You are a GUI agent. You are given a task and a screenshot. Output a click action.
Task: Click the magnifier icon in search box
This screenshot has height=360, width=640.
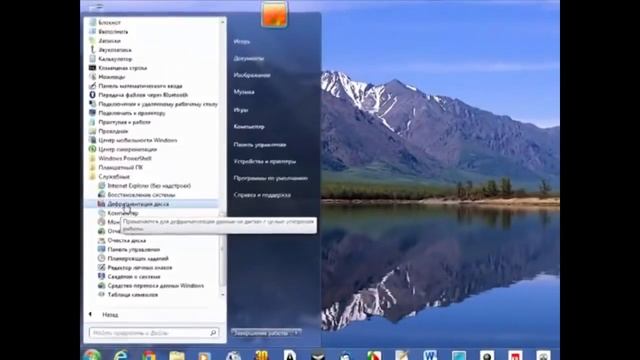pyautogui.click(x=213, y=333)
